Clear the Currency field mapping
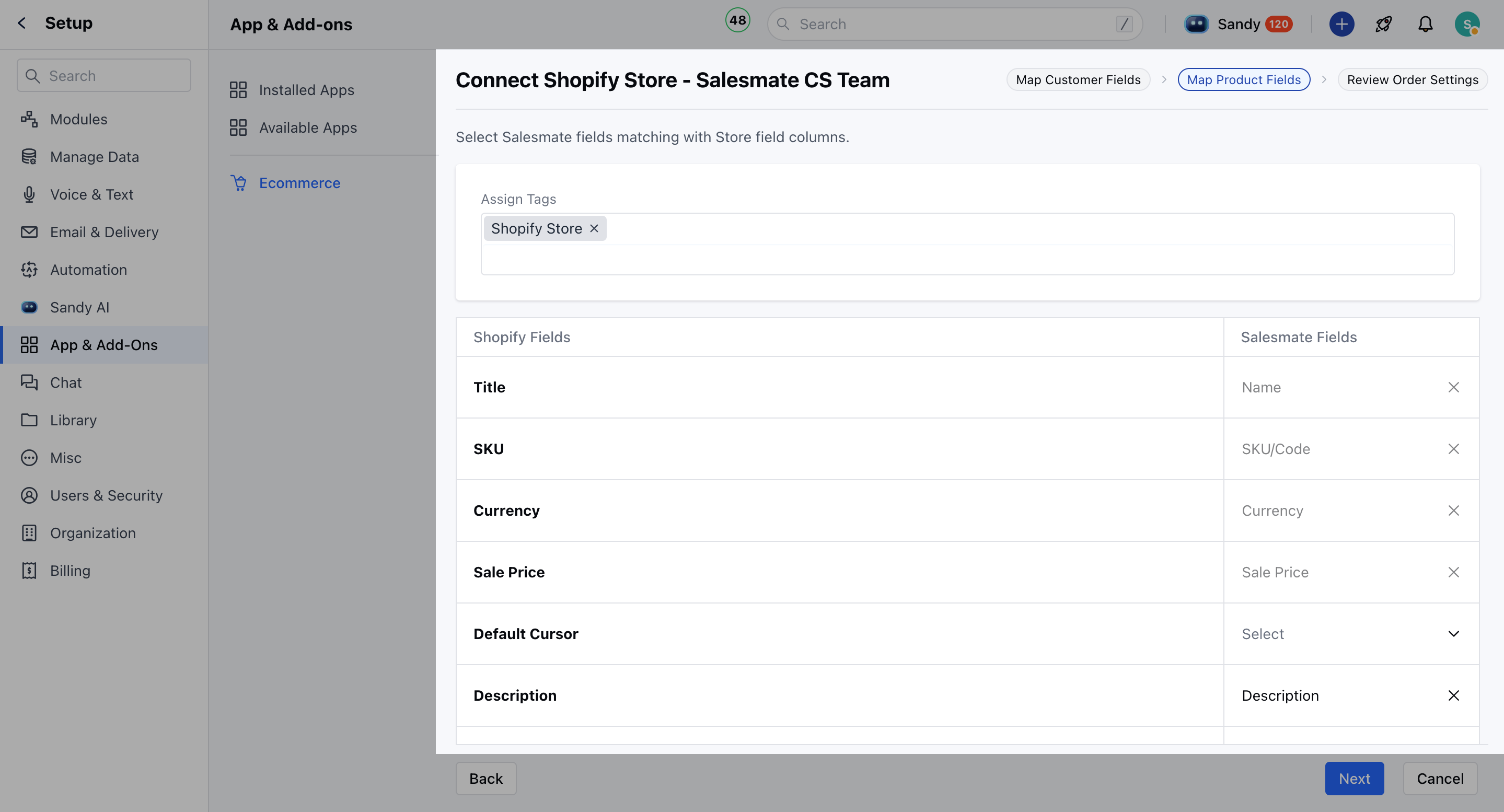1504x812 pixels. (x=1453, y=510)
